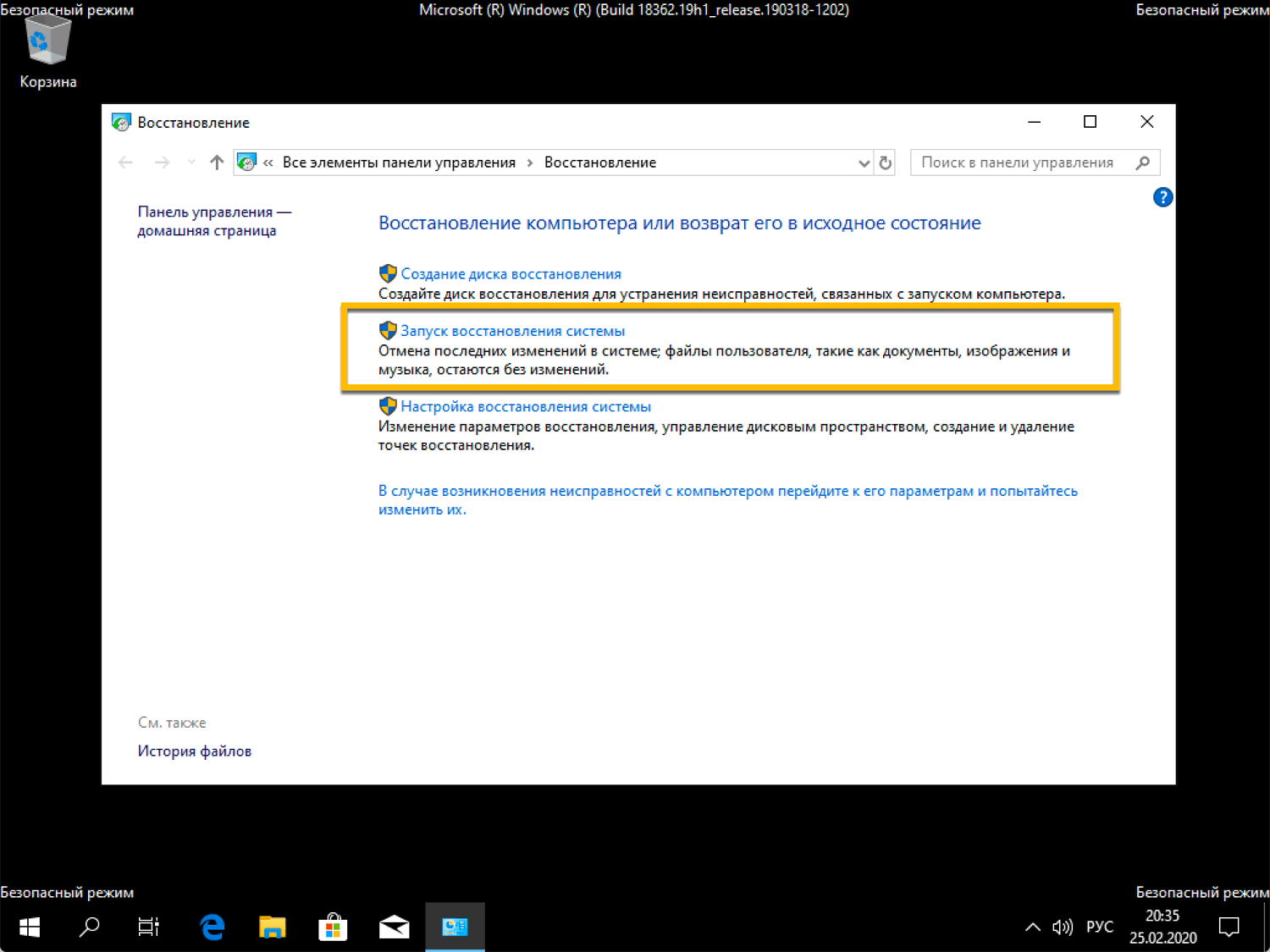1270x952 pixels.
Task: Open the clock and calendar flyout
Action: pyautogui.click(x=1162, y=927)
